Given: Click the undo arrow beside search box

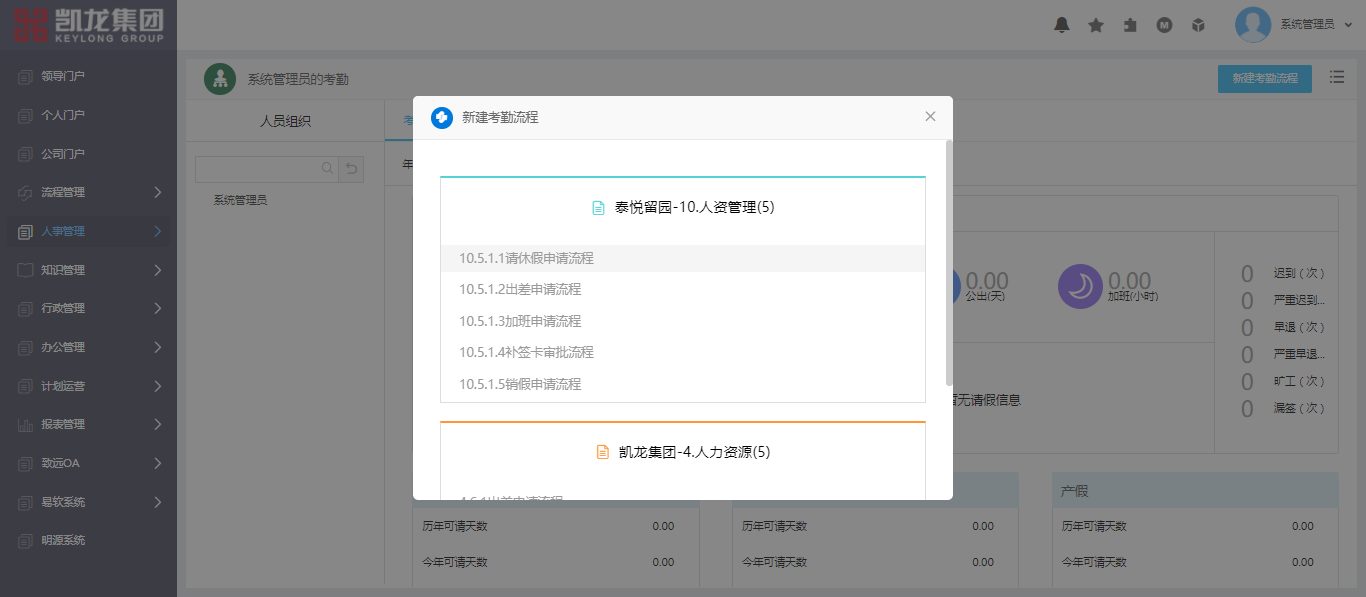Looking at the screenshot, I should tap(351, 169).
